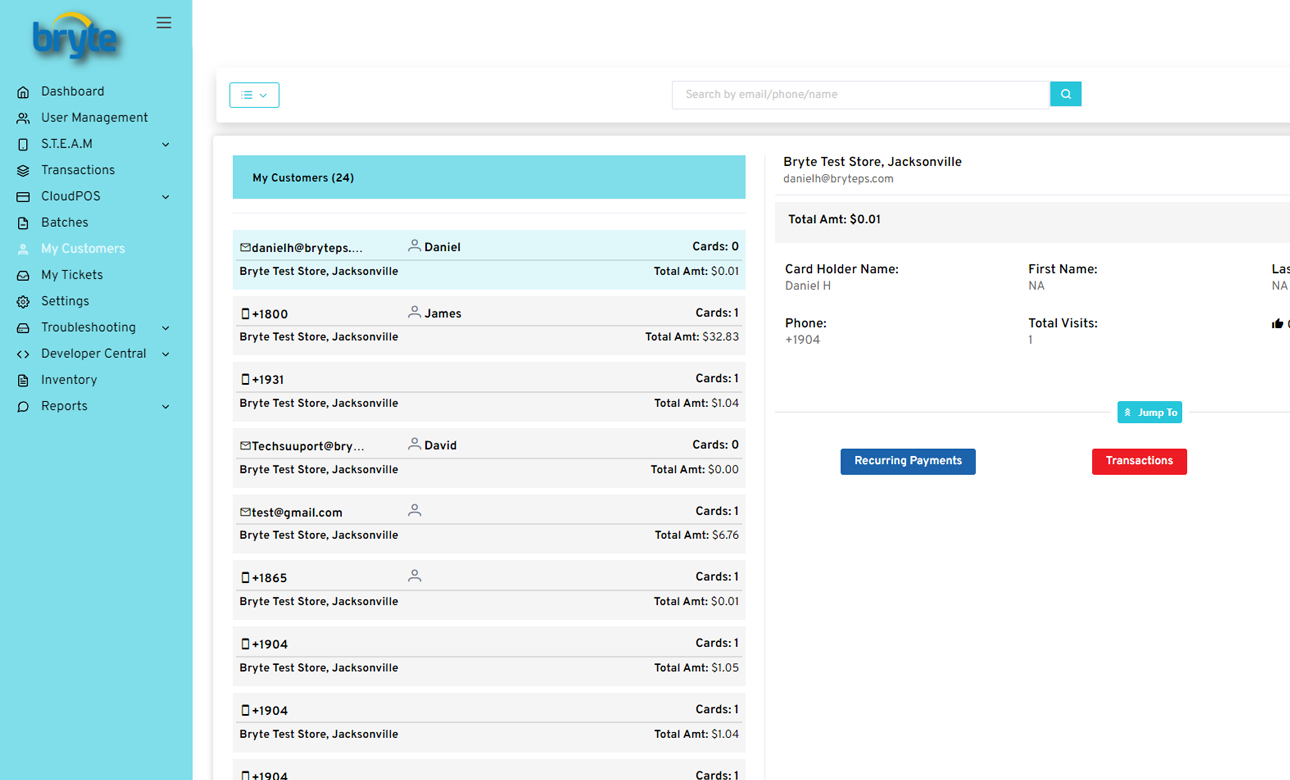Select Batches in the sidebar
This screenshot has height=780, width=1290.
click(65, 223)
